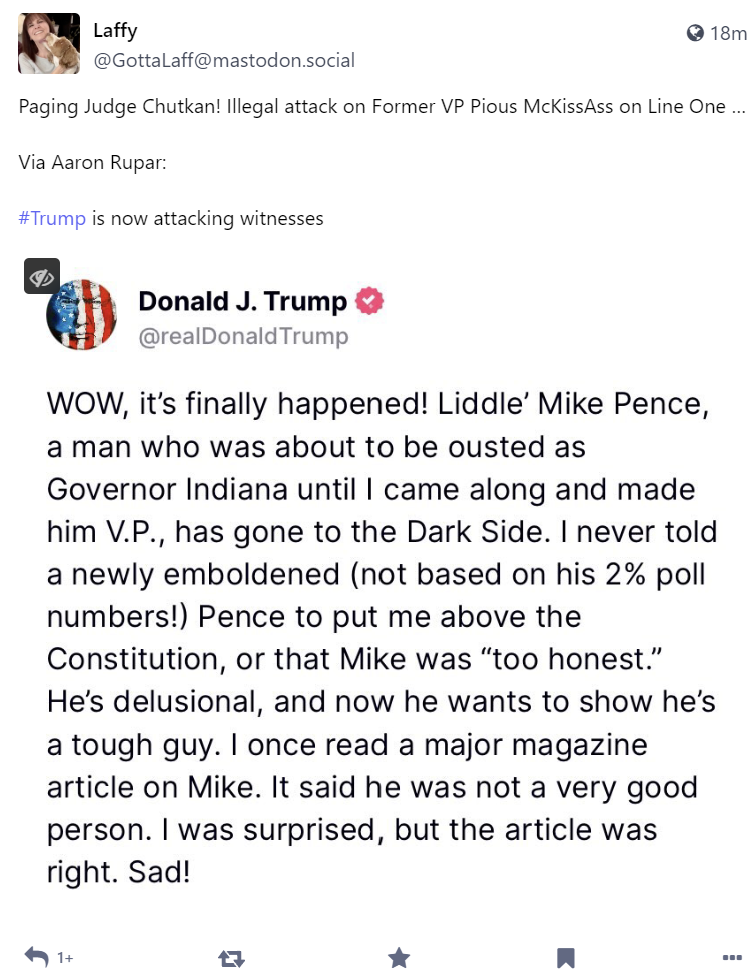756x980 pixels.
Task: Click the flag-face avatar in the embedded screenshot
Action: [x=82, y=314]
